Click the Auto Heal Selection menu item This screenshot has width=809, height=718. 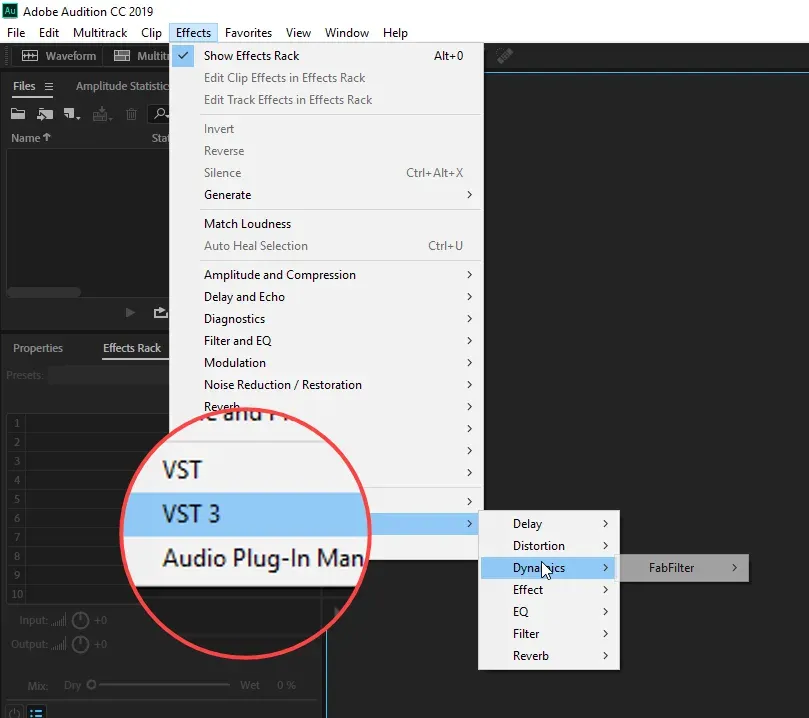pos(326,246)
